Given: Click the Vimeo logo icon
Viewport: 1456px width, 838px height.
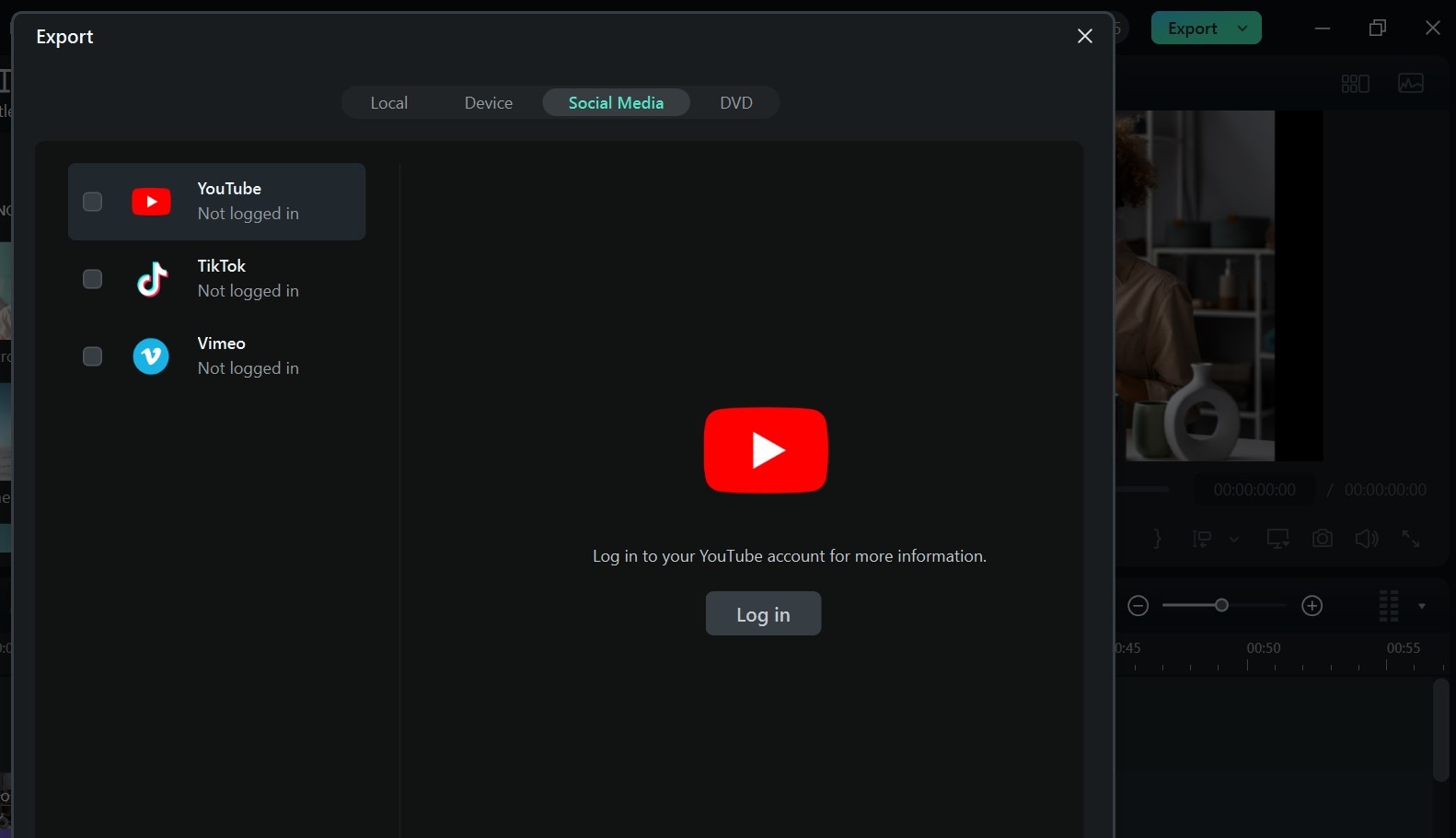Looking at the screenshot, I should [151, 356].
